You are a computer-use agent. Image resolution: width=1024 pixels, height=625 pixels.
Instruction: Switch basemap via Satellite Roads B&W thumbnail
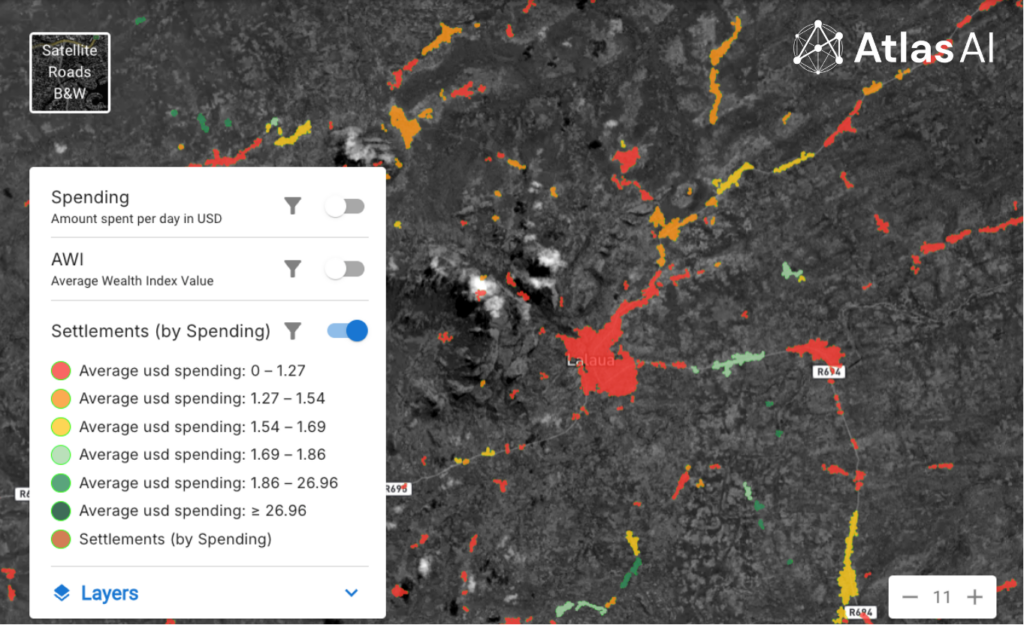[69, 72]
